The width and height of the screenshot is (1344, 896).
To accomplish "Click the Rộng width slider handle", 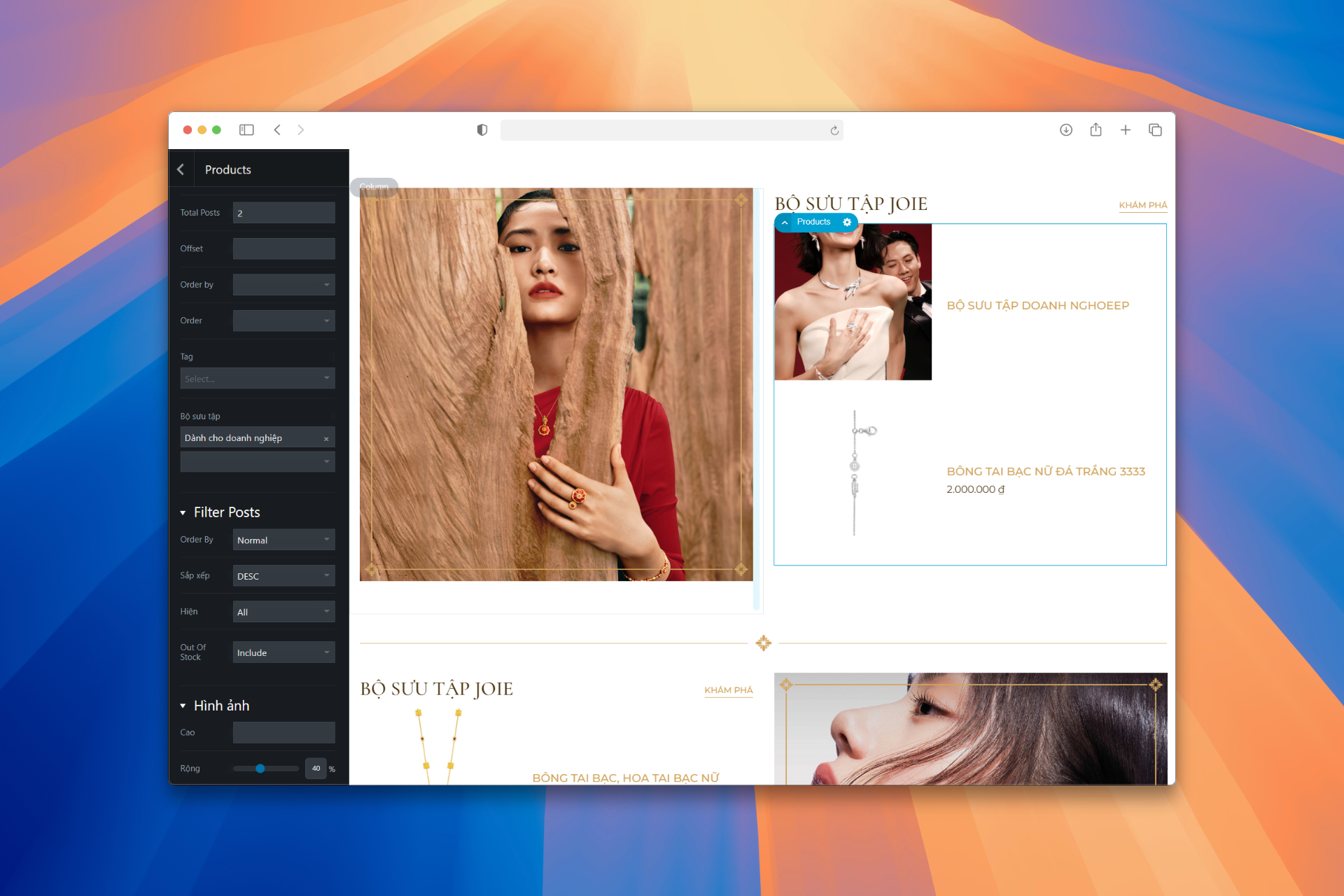I will [260, 769].
